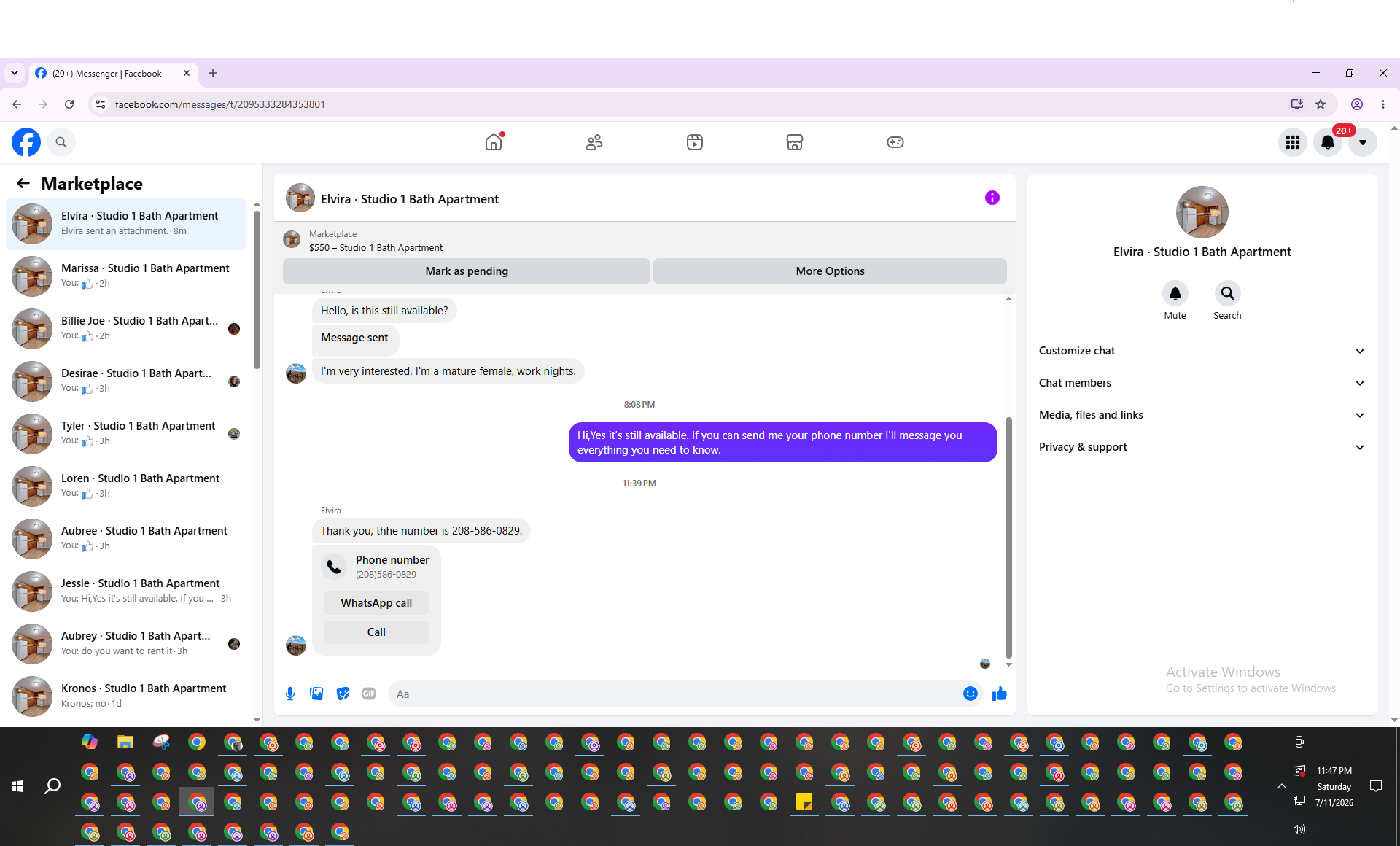The height and width of the screenshot is (846, 1400).
Task: Open the Aubrey conversation
Action: [126, 643]
